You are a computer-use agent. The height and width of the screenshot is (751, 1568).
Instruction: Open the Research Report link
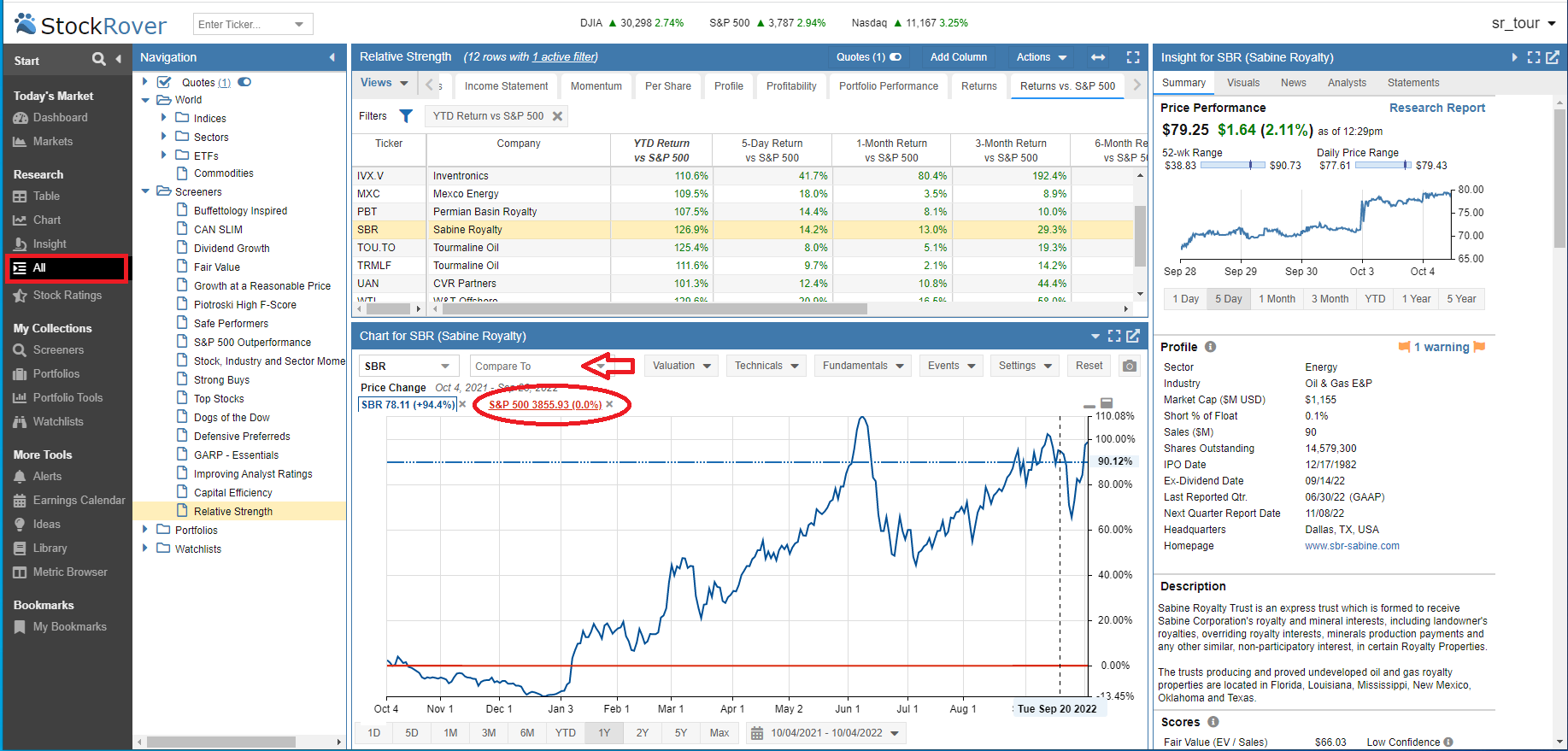1437,108
